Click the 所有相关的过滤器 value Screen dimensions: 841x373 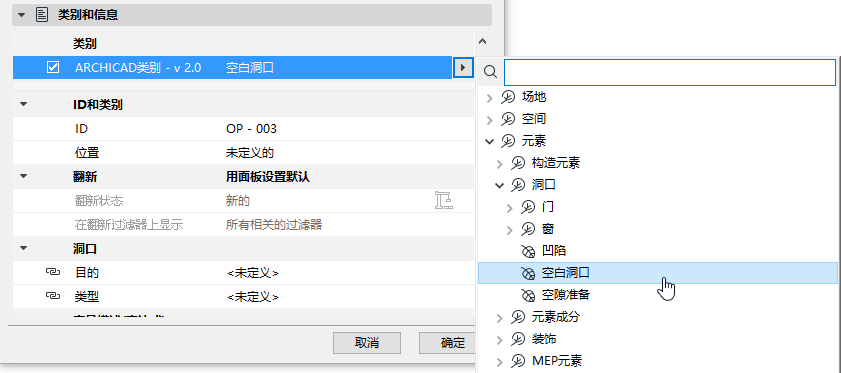coord(274,224)
